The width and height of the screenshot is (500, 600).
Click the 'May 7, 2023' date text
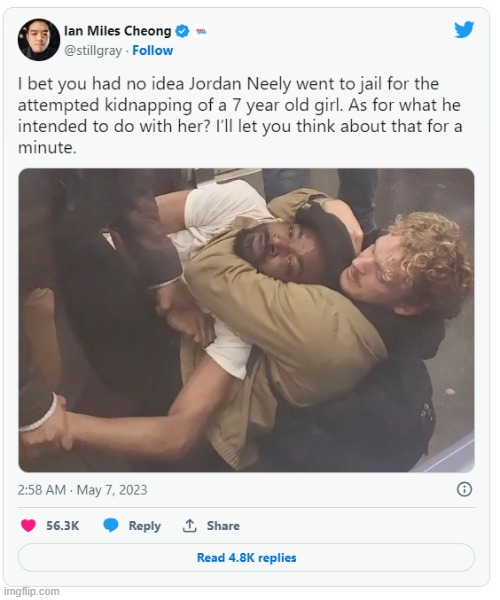click(x=112, y=490)
